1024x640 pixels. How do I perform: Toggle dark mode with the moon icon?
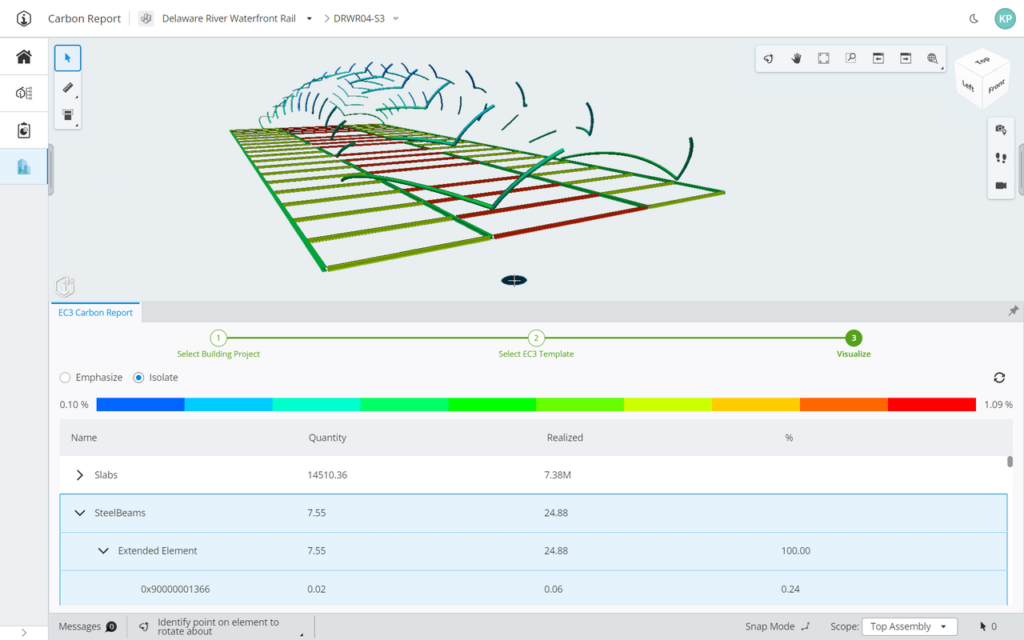[x=974, y=17]
